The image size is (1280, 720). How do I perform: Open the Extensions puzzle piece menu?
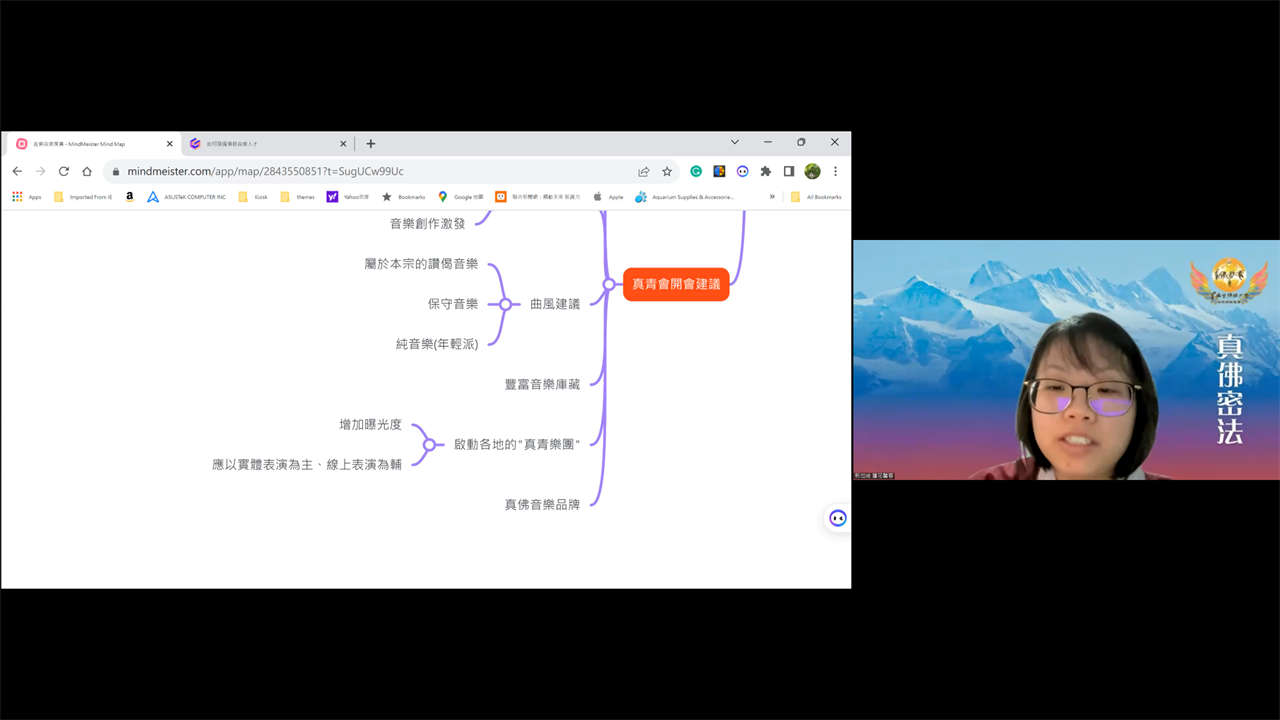click(766, 171)
